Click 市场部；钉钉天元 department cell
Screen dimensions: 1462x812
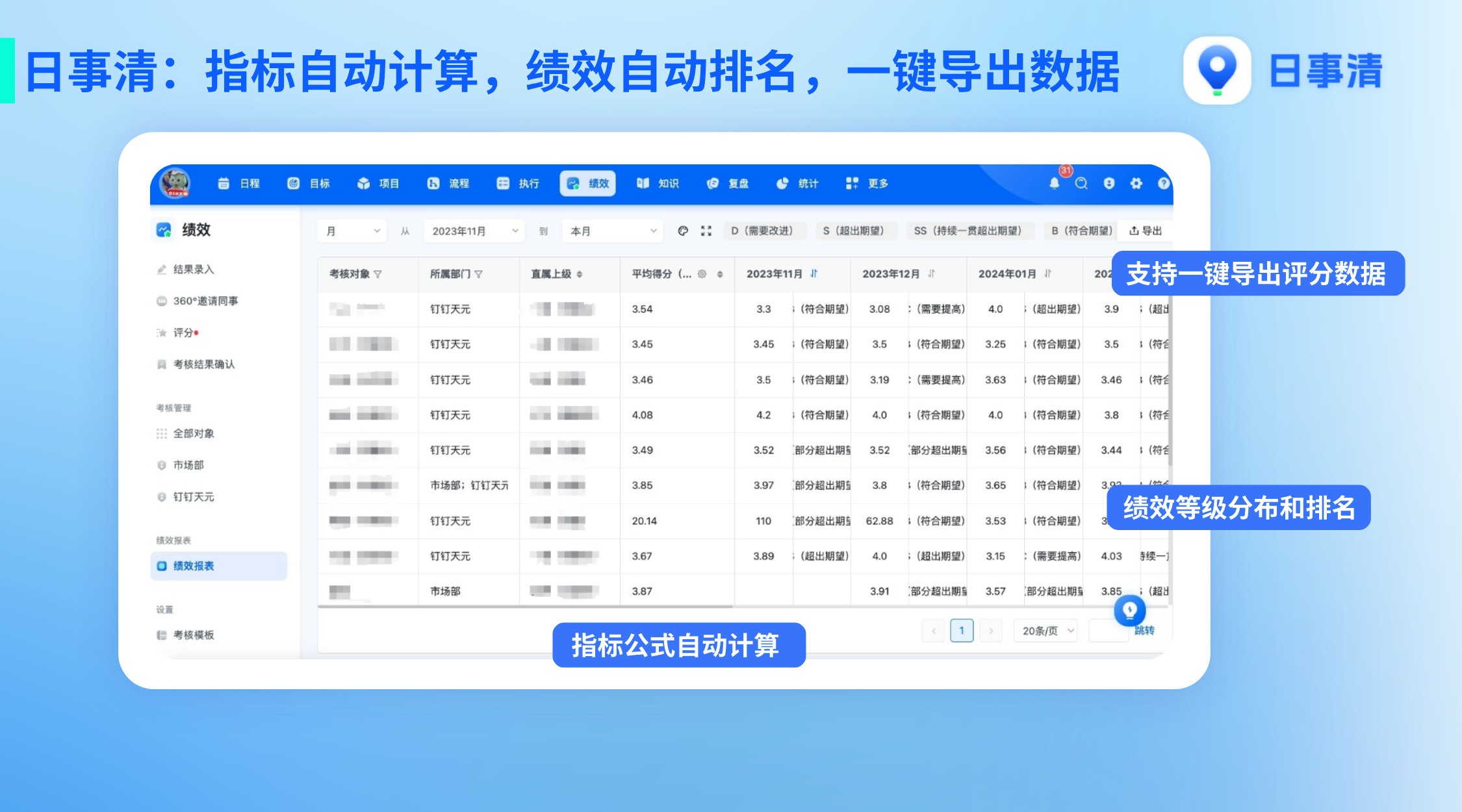click(469, 485)
